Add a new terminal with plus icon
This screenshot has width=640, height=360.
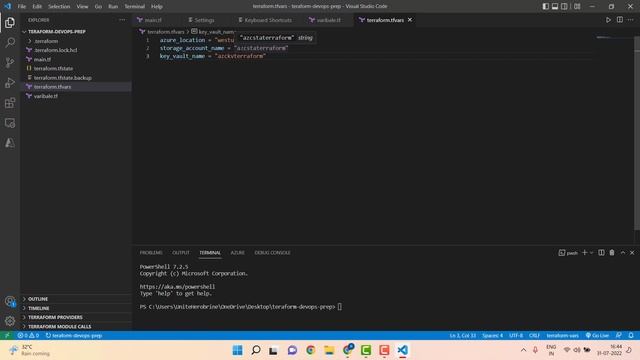click(584, 253)
